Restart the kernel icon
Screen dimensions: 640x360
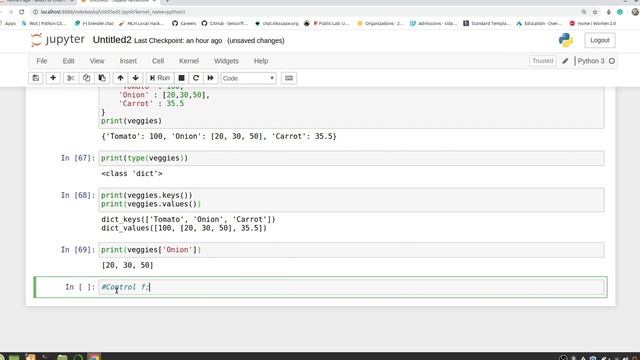(x=196, y=78)
